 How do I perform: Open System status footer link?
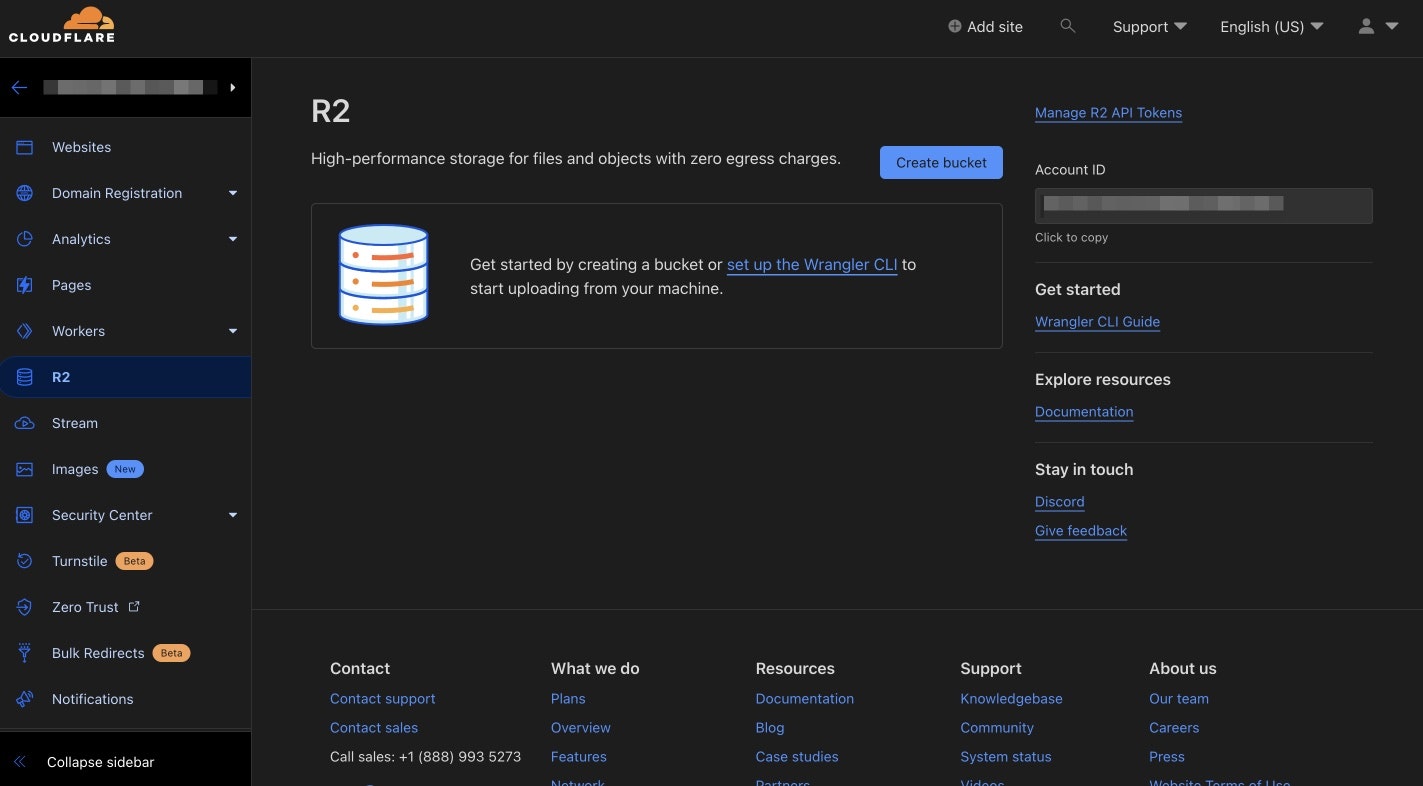coord(1006,757)
